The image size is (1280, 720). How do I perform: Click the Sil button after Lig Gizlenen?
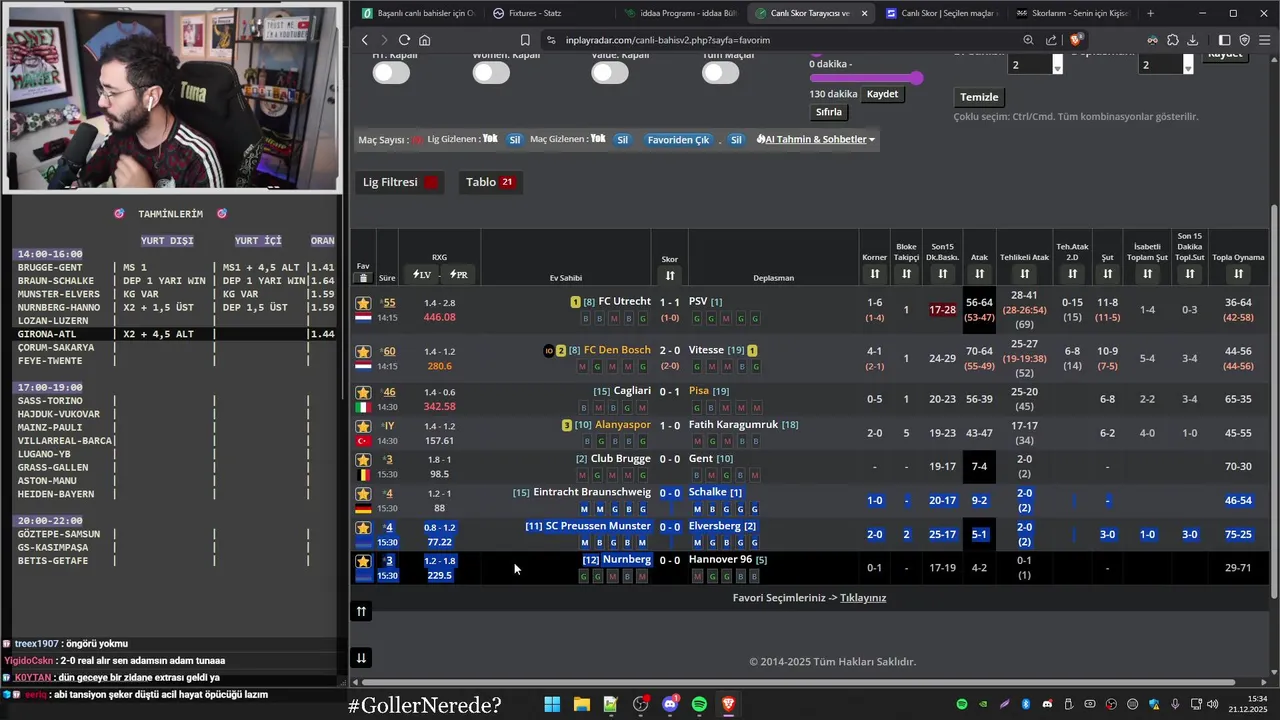click(515, 140)
